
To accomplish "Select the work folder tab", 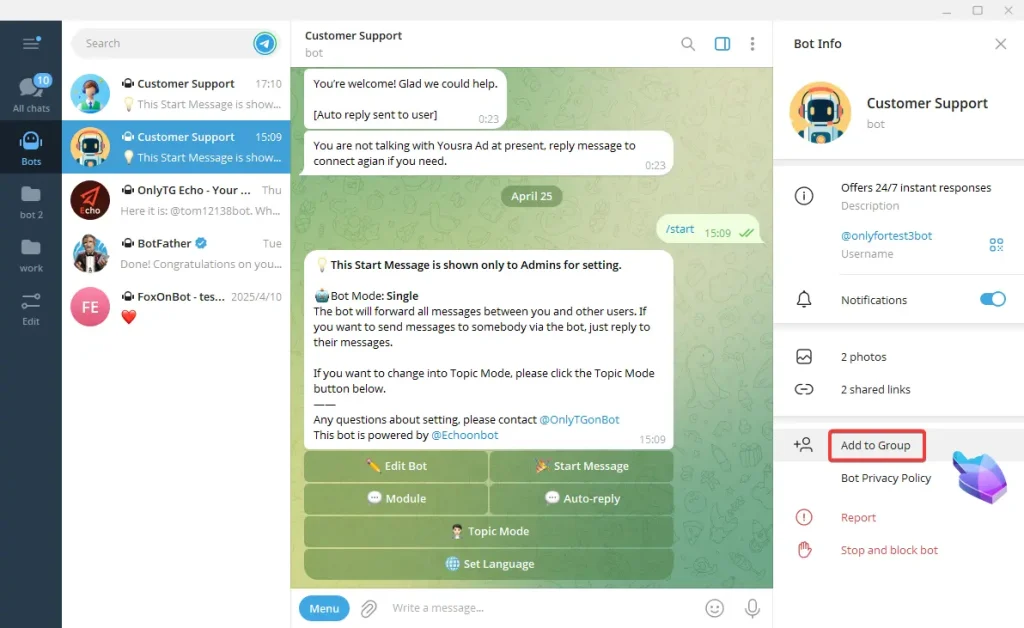I will [31, 255].
